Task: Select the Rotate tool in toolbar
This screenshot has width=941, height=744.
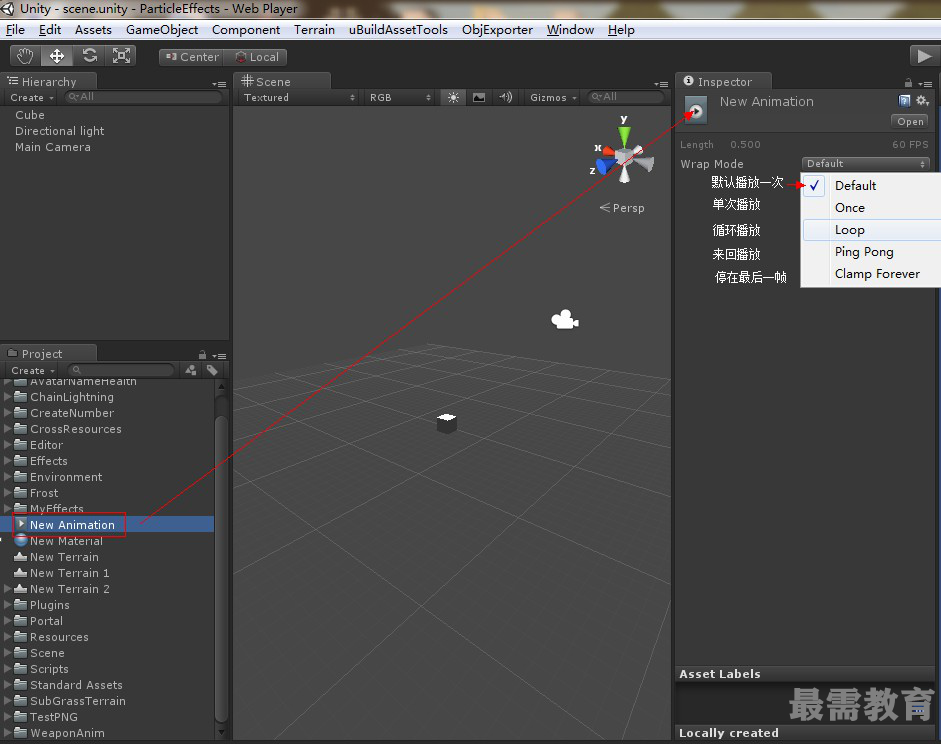Action: click(89, 56)
